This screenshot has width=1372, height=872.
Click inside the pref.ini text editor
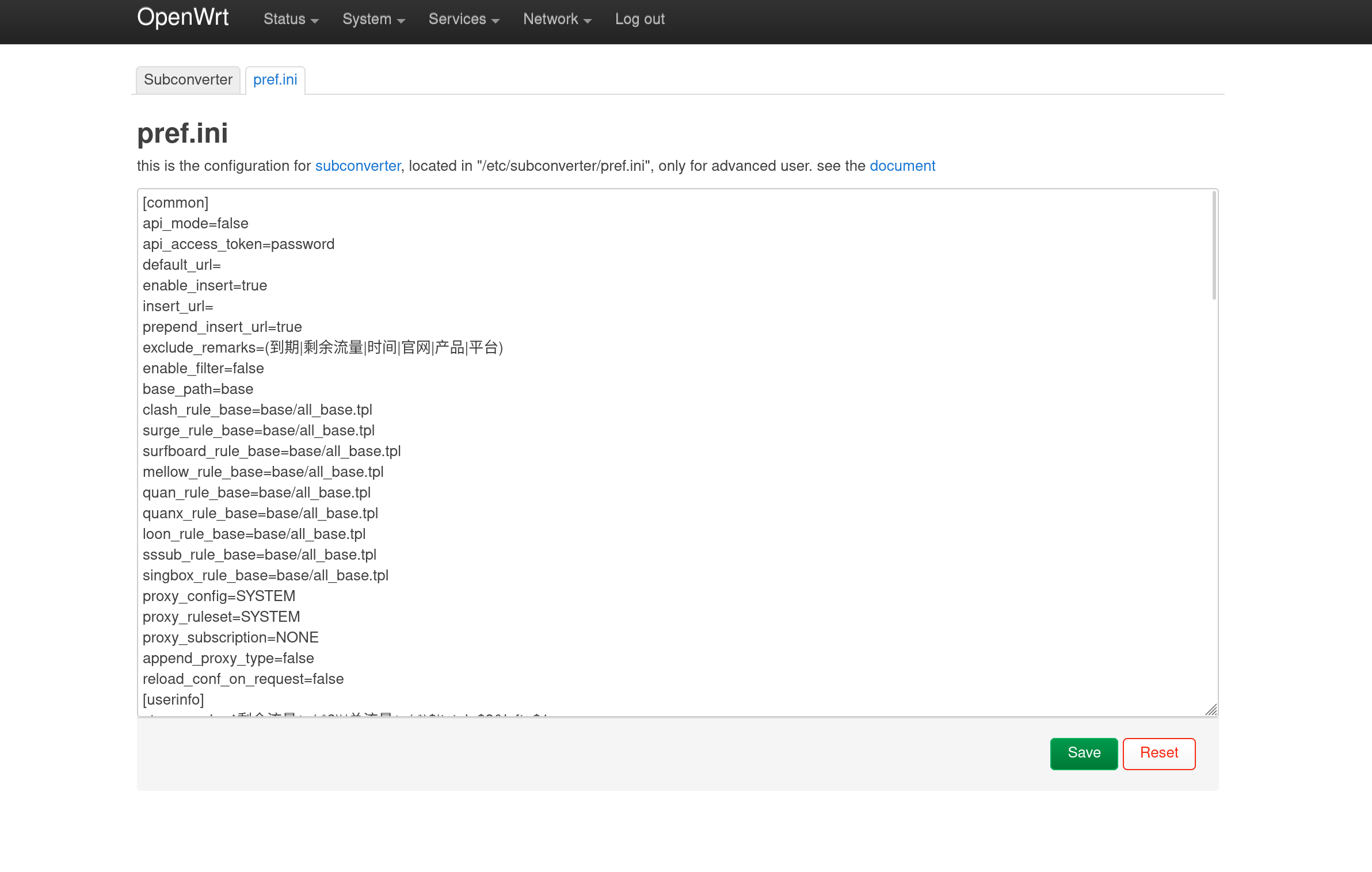point(677,453)
